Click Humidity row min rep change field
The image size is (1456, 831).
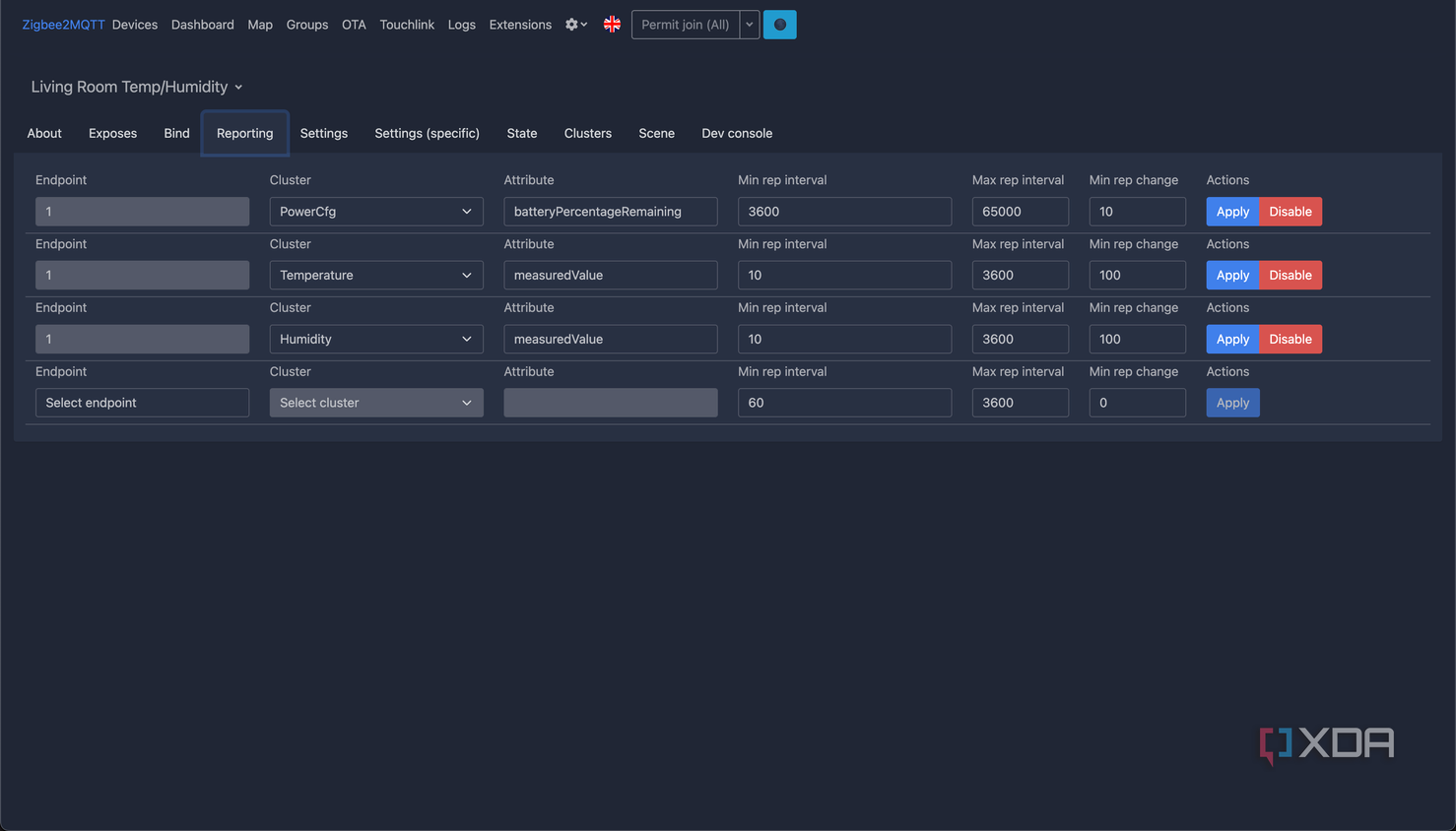(x=1138, y=339)
